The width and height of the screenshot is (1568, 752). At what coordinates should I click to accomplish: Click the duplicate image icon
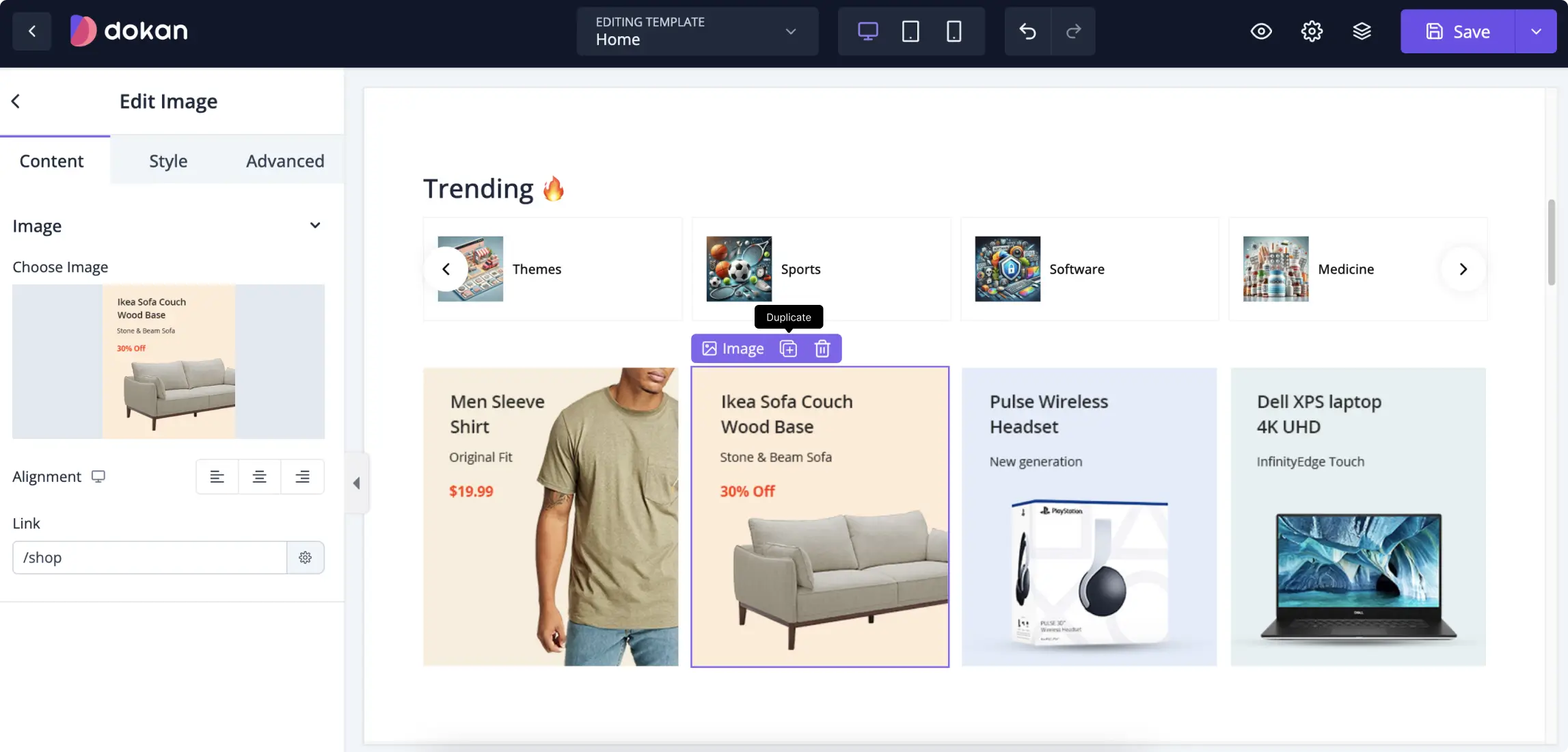(788, 348)
